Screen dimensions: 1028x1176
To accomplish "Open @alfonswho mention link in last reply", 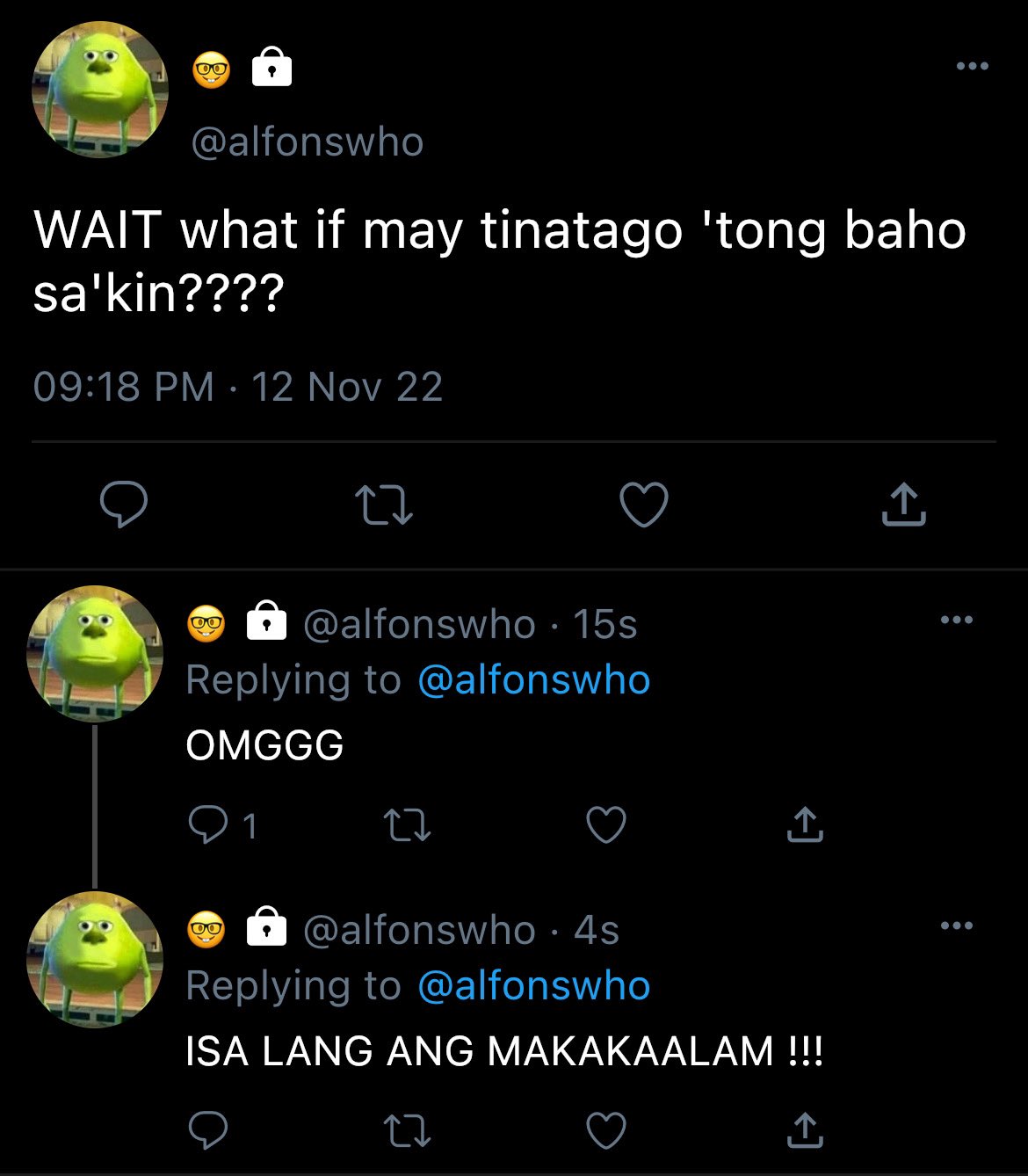I will pos(534,986).
